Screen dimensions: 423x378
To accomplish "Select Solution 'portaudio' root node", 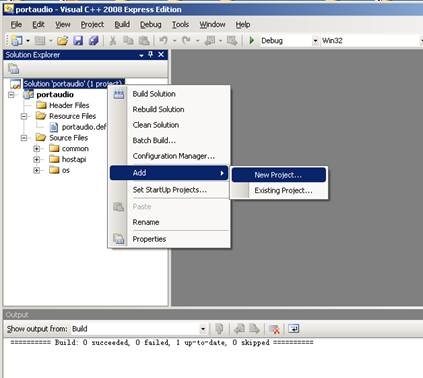I will pyautogui.click(x=74, y=84).
